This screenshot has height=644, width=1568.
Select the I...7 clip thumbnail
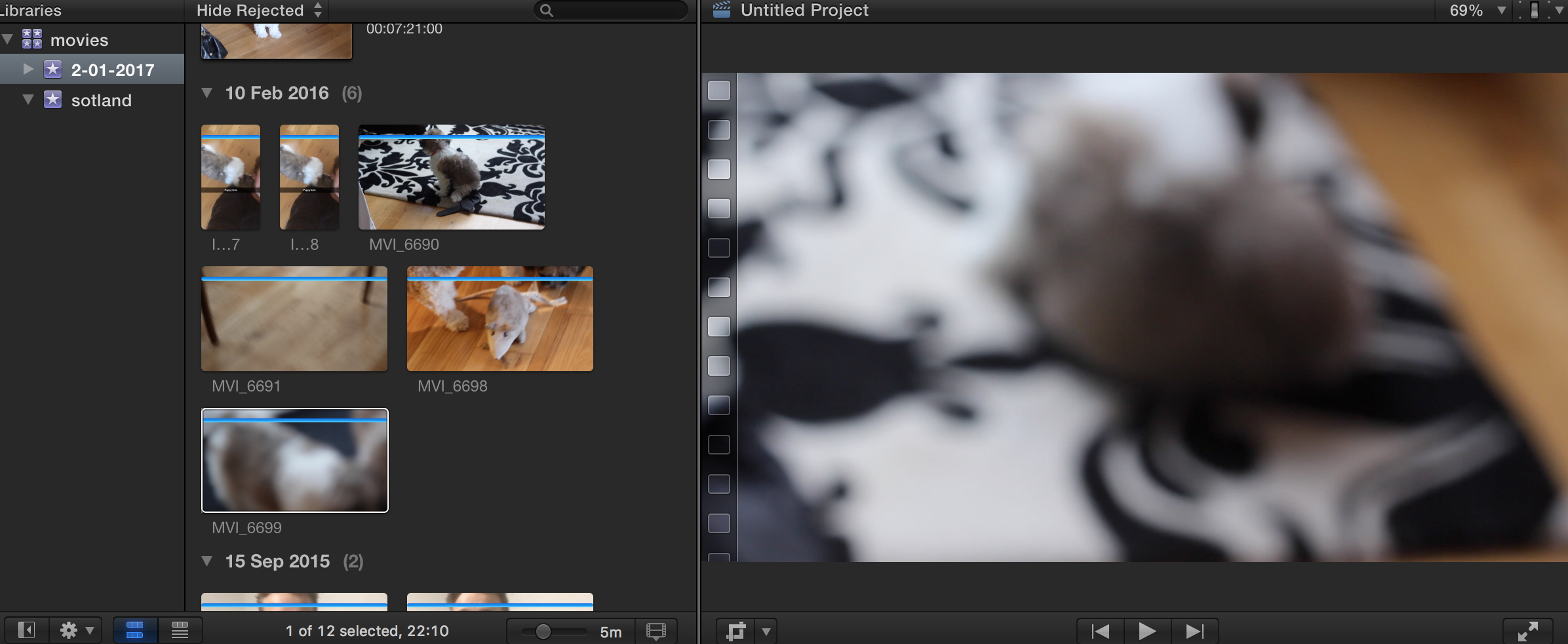coord(231,177)
